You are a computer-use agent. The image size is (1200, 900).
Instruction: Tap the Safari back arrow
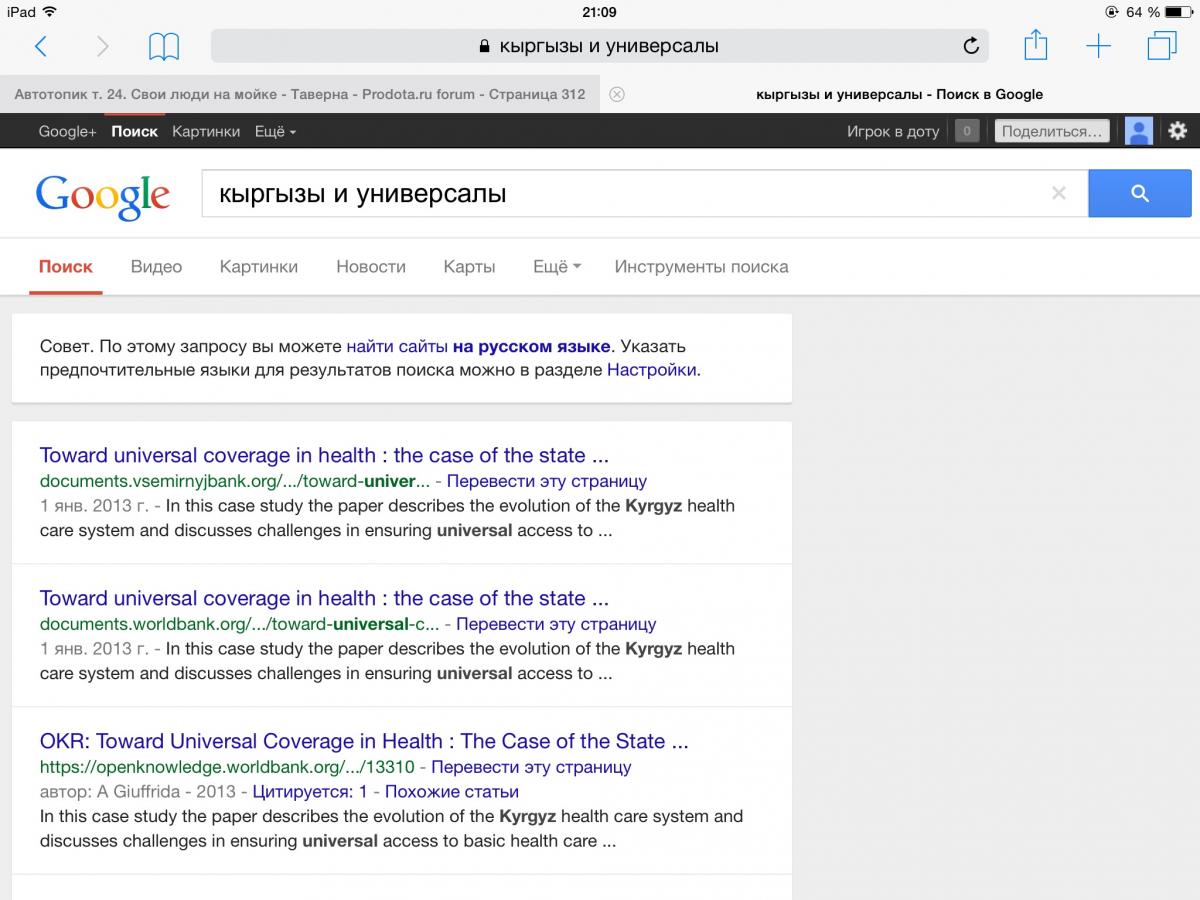pos(41,46)
